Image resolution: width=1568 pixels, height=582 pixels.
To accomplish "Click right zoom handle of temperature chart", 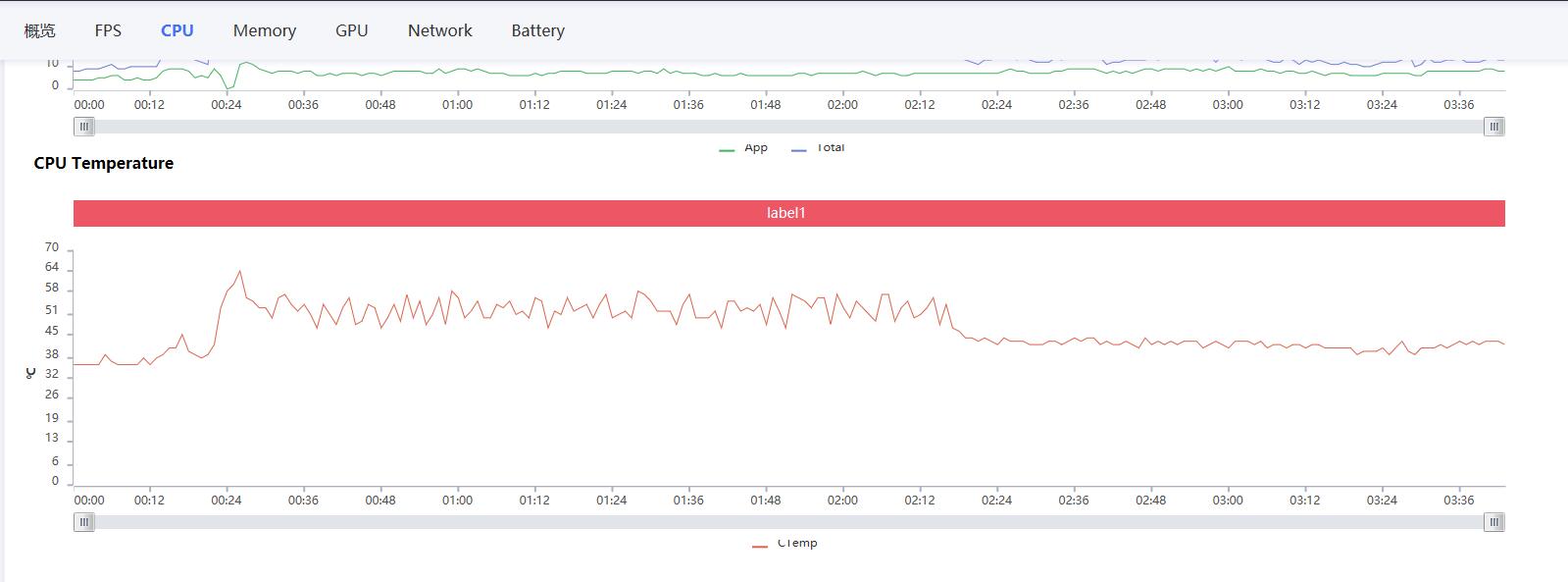I will [1493, 522].
